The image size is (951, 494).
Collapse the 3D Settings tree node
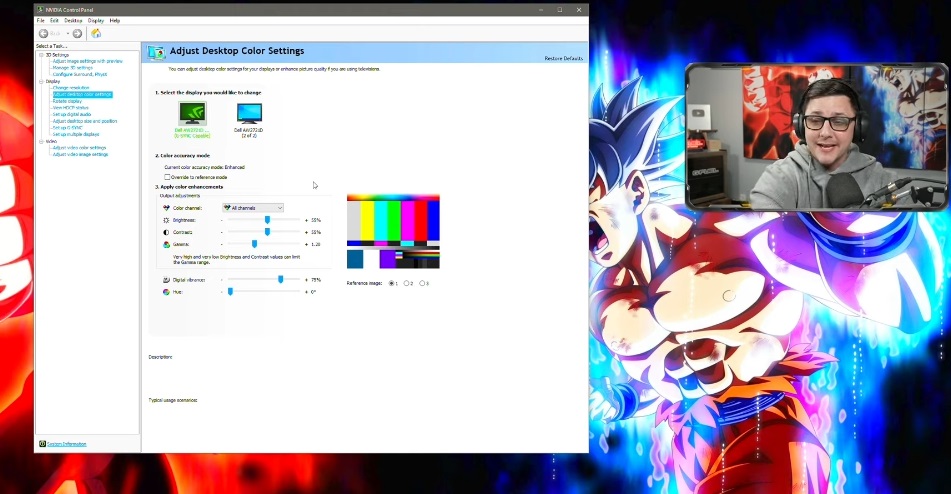pos(41,55)
